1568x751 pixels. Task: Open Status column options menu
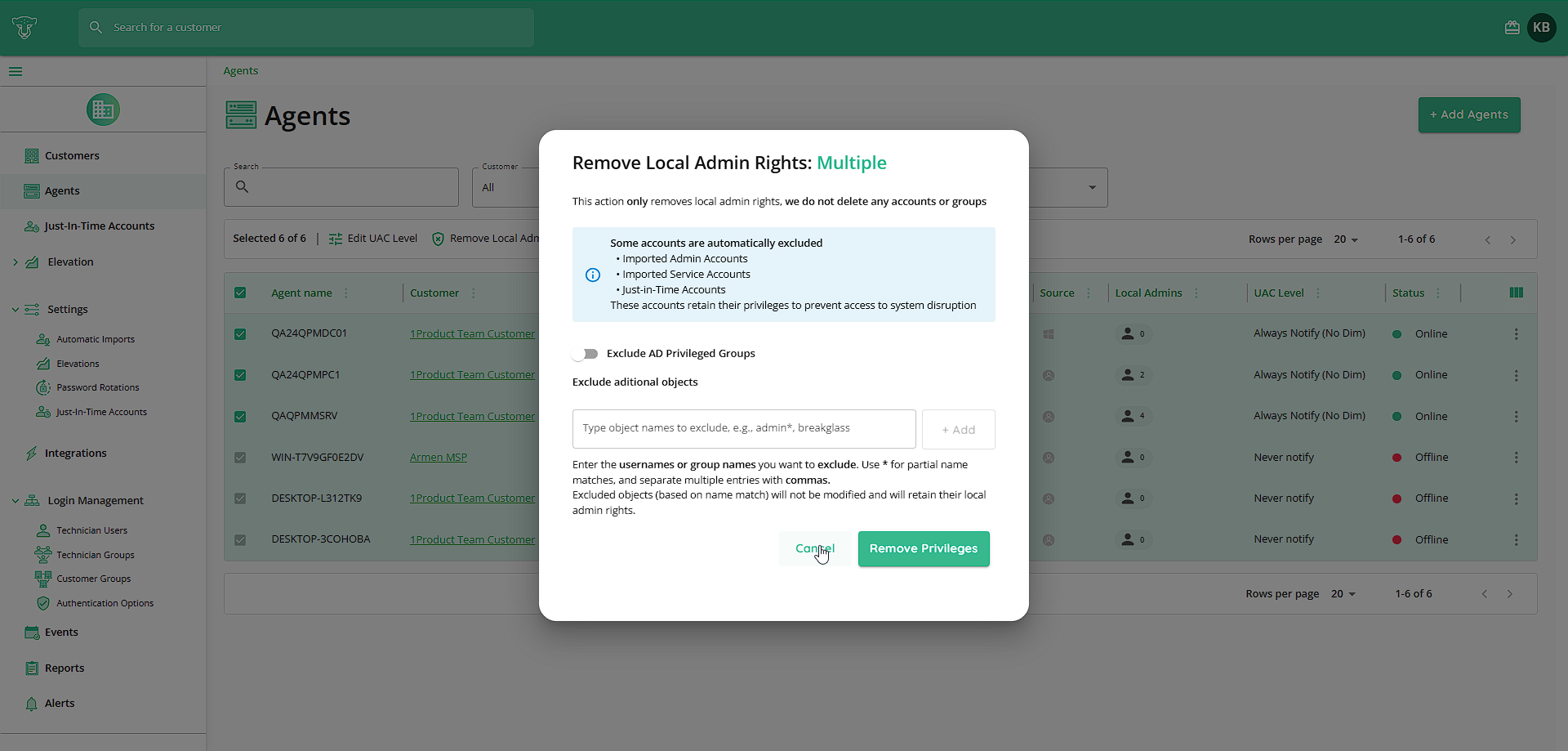(1438, 293)
